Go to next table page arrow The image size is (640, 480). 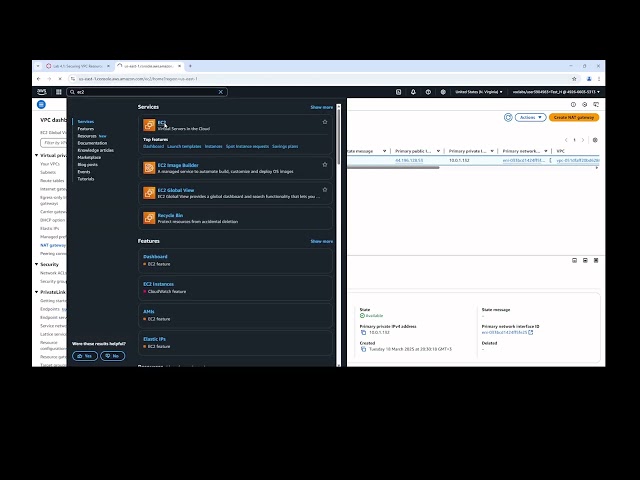click(x=583, y=140)
